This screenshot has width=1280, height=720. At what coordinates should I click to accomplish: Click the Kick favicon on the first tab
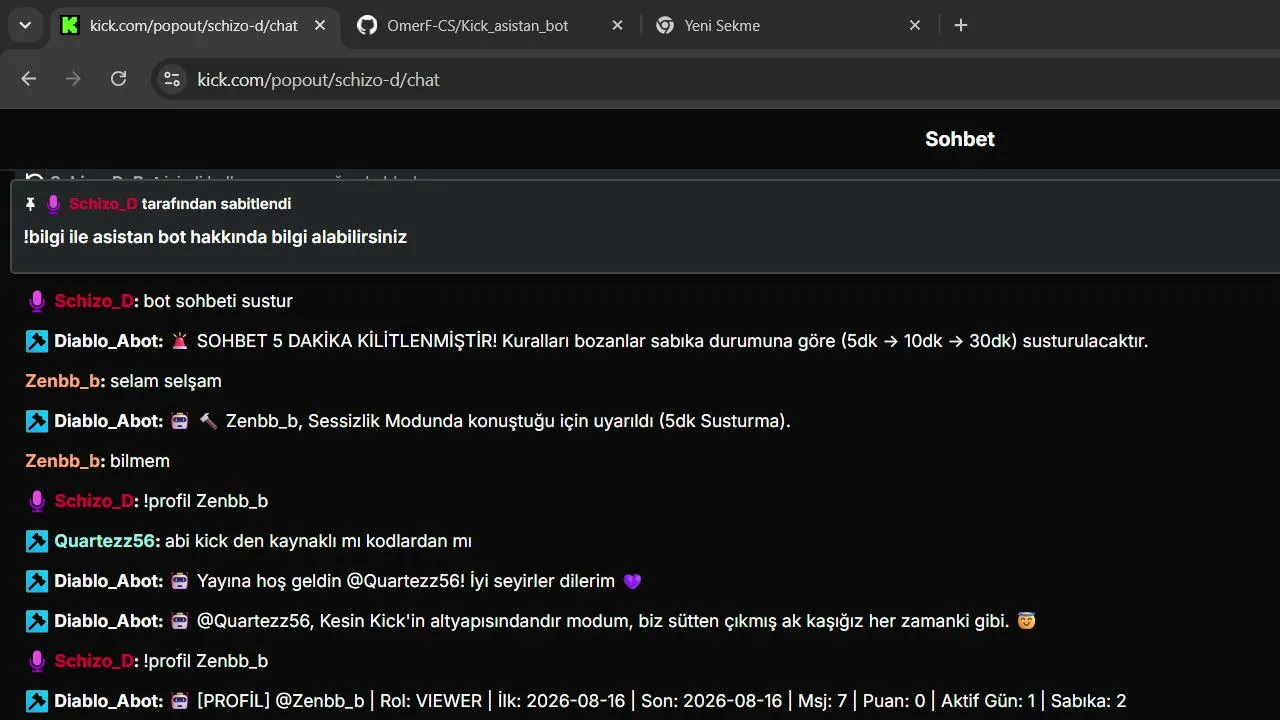point(69,25)
